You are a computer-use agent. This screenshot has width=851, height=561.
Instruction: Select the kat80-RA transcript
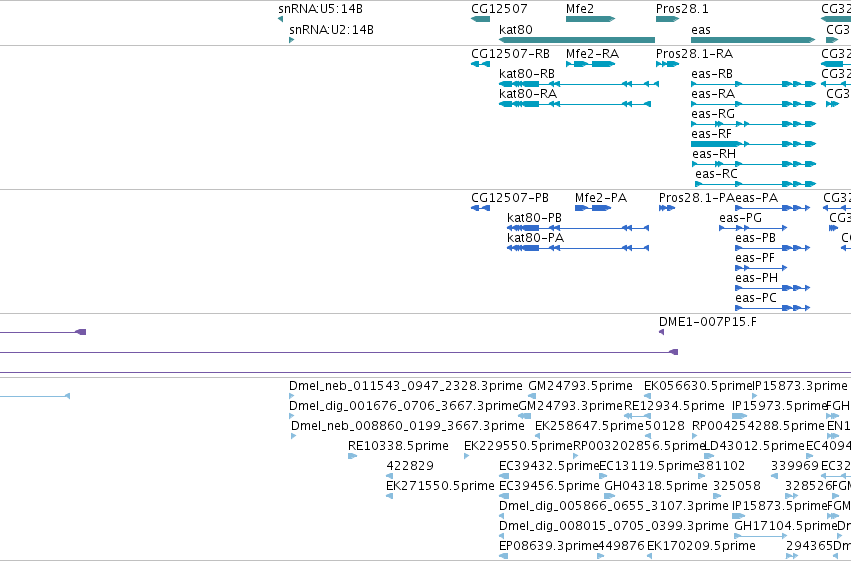click(575, 104)
